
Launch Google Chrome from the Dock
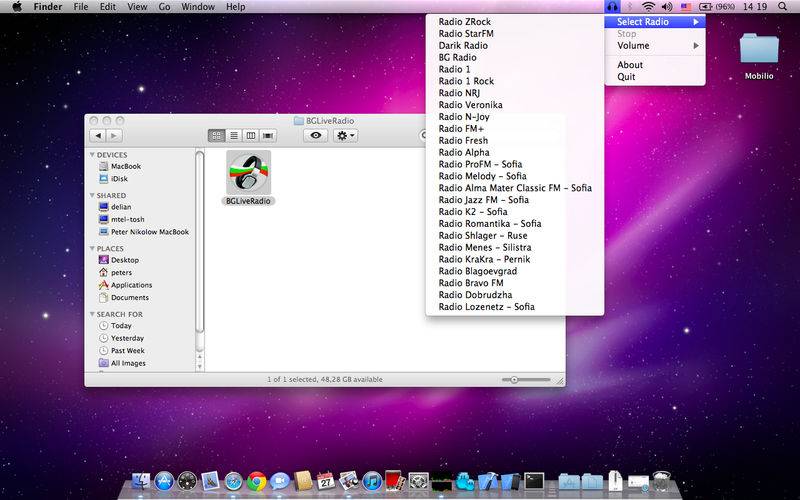coord(257,481)
